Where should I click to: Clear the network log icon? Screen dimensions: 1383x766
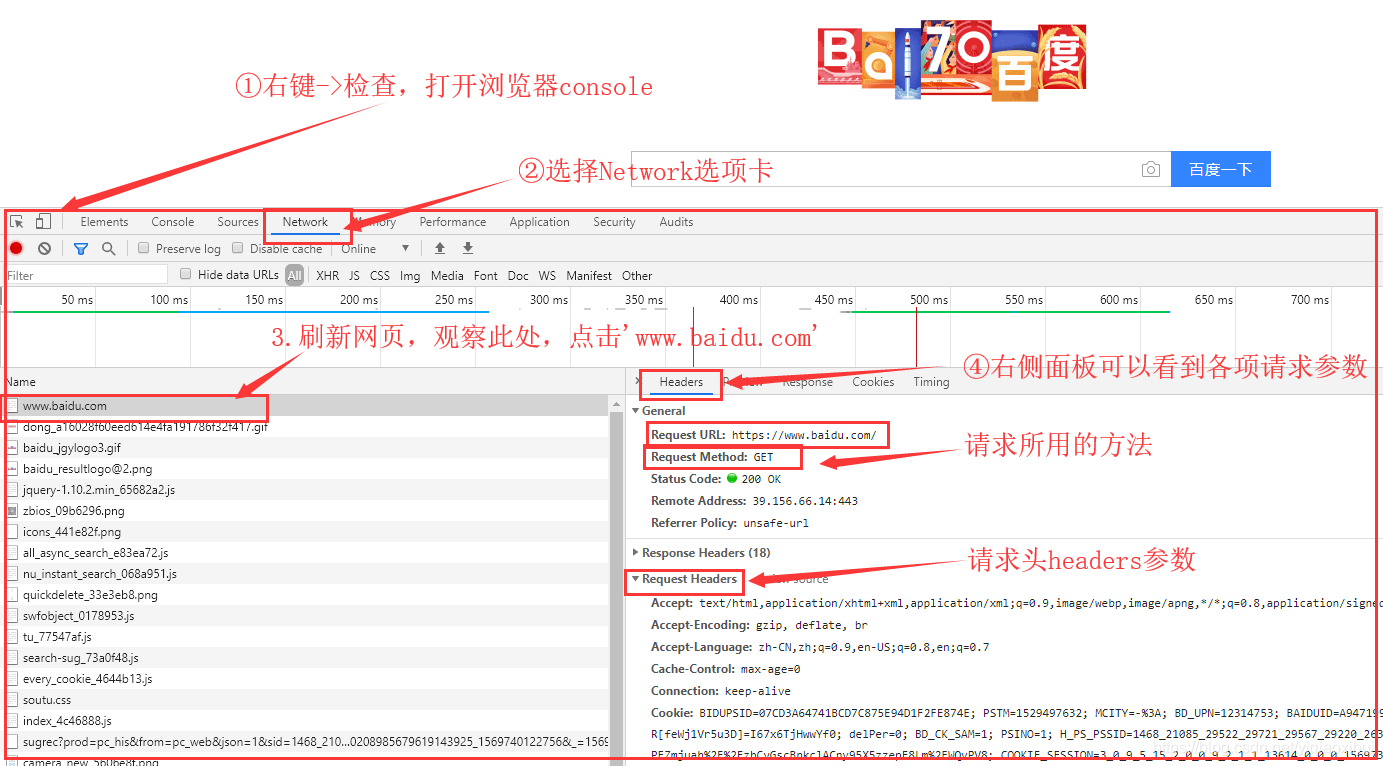[x=44, y=248]
